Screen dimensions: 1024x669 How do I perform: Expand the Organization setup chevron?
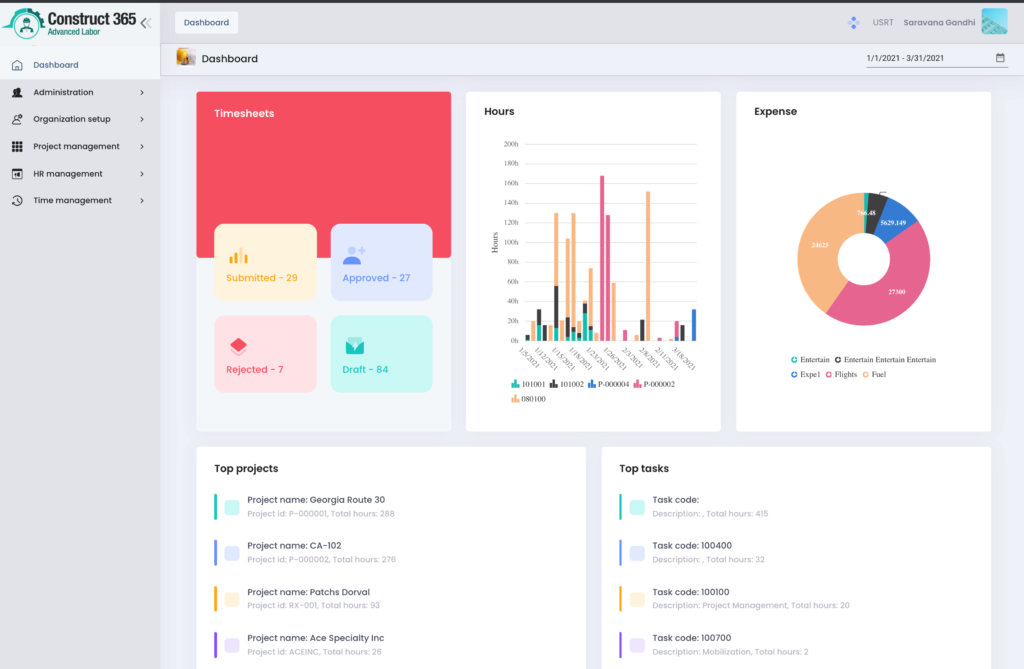[142, 120]
